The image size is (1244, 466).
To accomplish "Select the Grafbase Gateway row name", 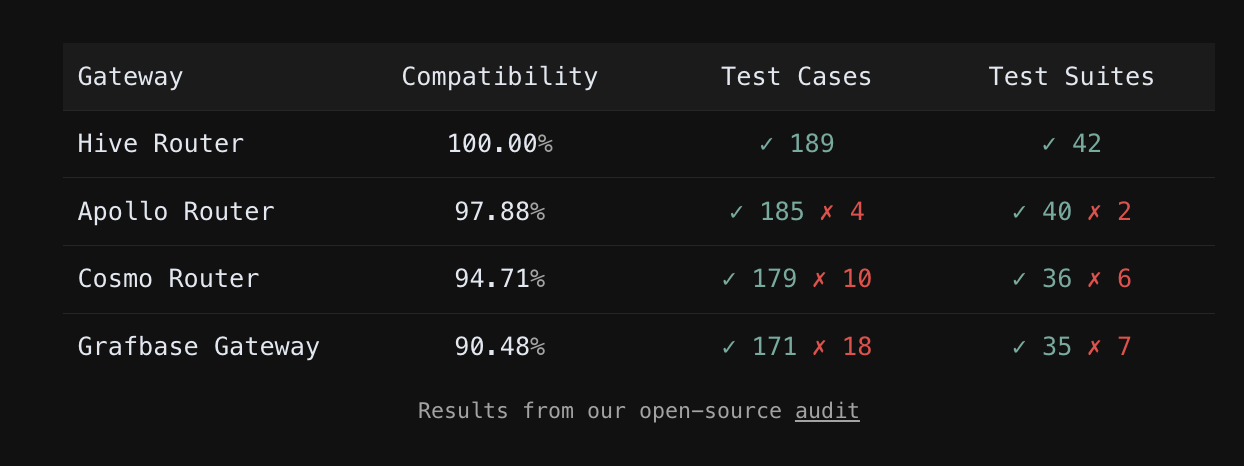I will point(199,347).
